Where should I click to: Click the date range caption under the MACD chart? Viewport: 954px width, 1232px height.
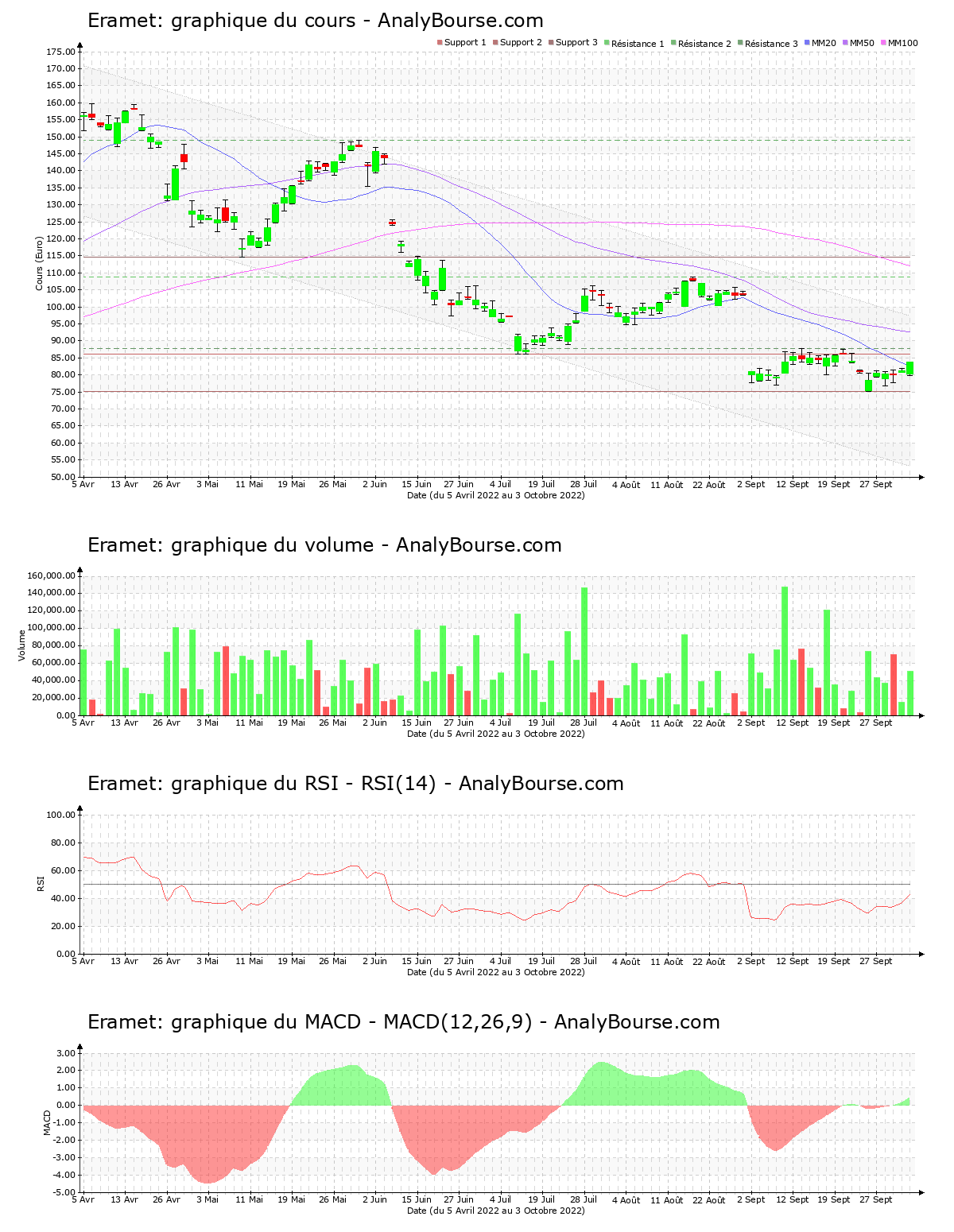coord(496,1211)
